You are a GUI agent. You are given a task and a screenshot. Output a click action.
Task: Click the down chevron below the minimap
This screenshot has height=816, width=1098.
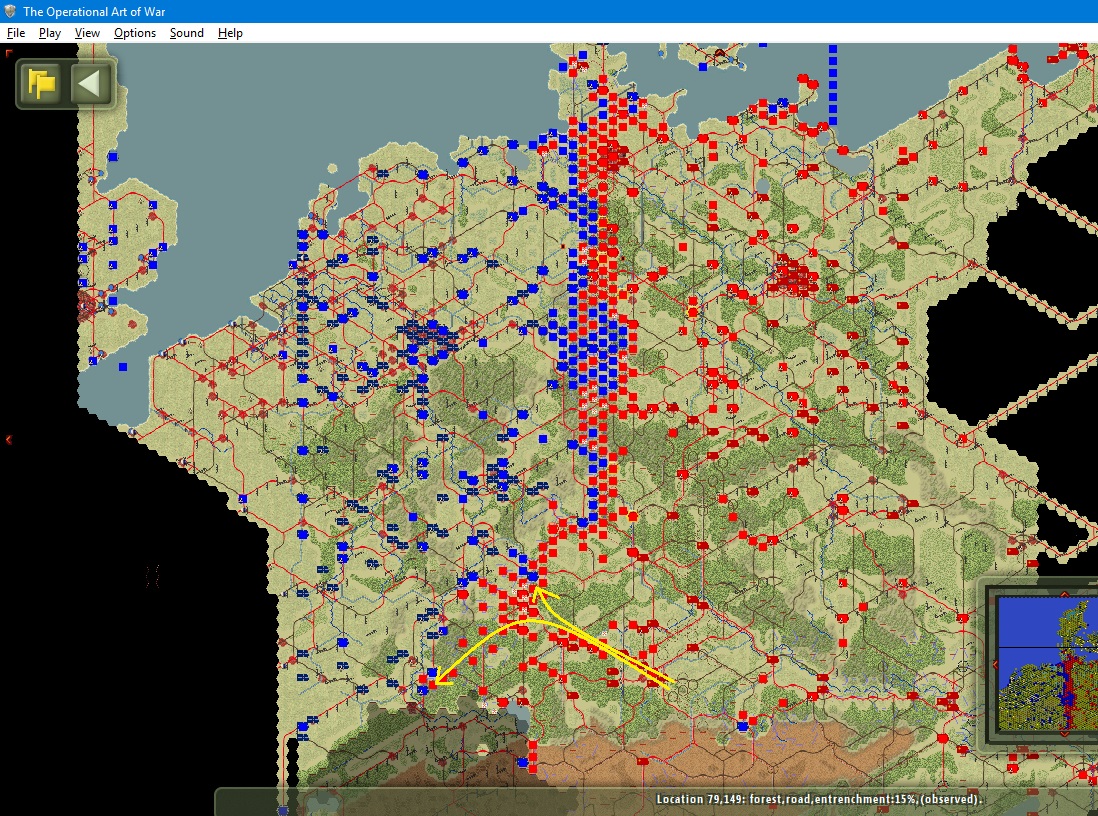click(1065, 733)
